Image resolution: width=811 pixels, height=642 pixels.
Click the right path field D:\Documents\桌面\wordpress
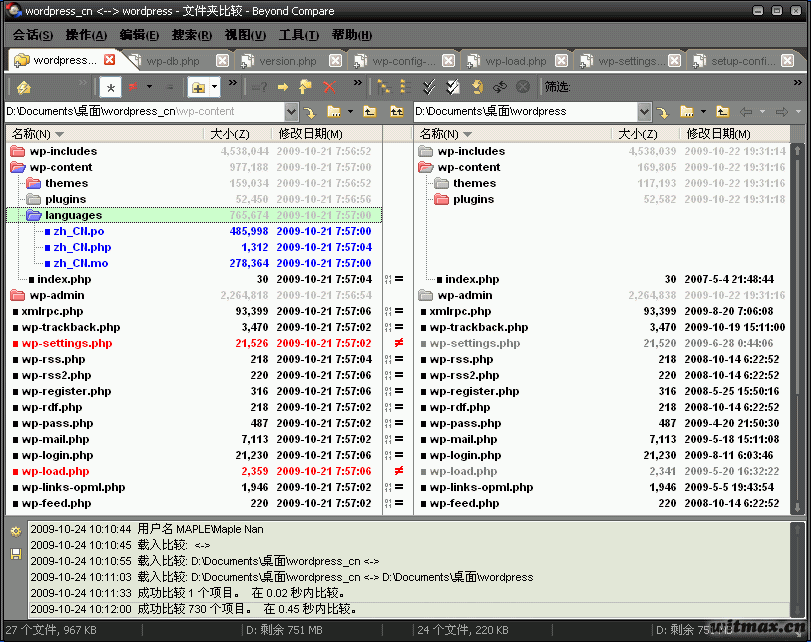pos(525,112)
